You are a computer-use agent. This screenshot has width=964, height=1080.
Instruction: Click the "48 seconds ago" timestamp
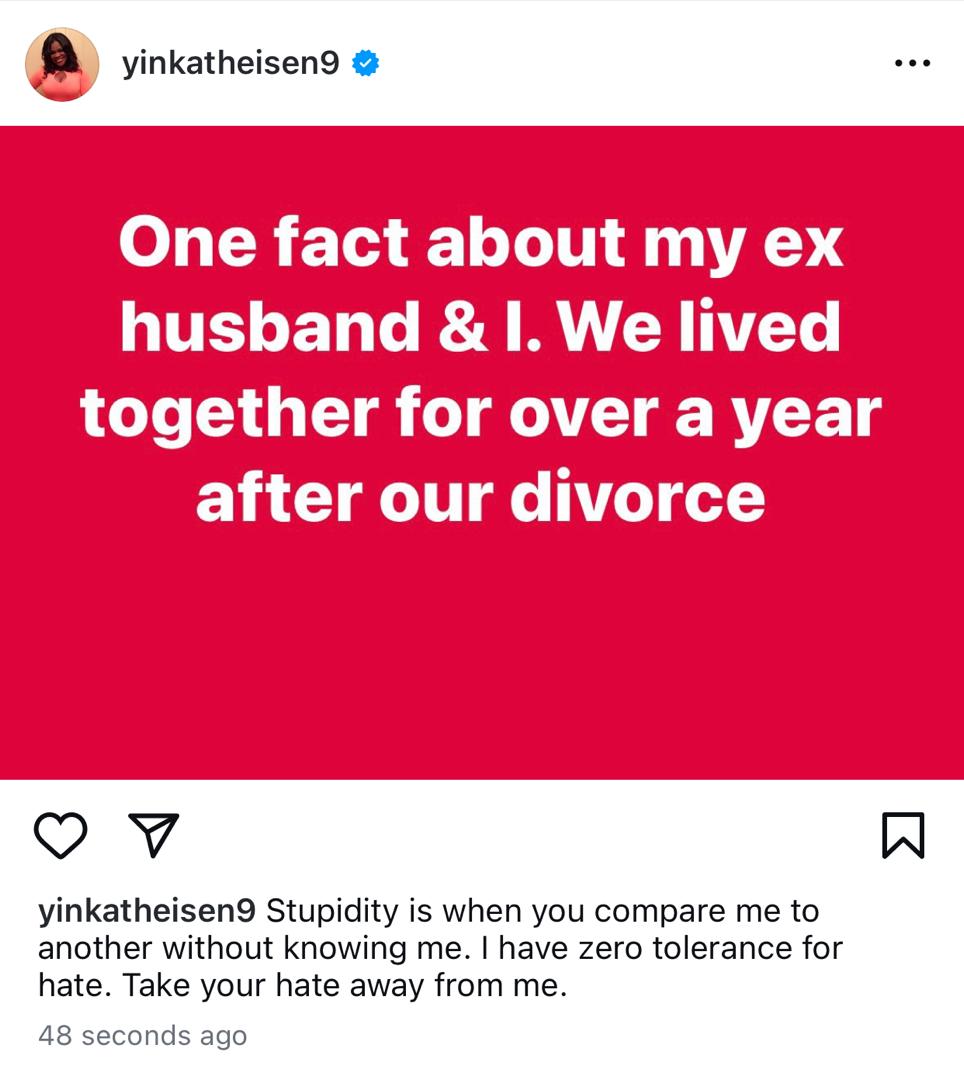[142, 1035]
